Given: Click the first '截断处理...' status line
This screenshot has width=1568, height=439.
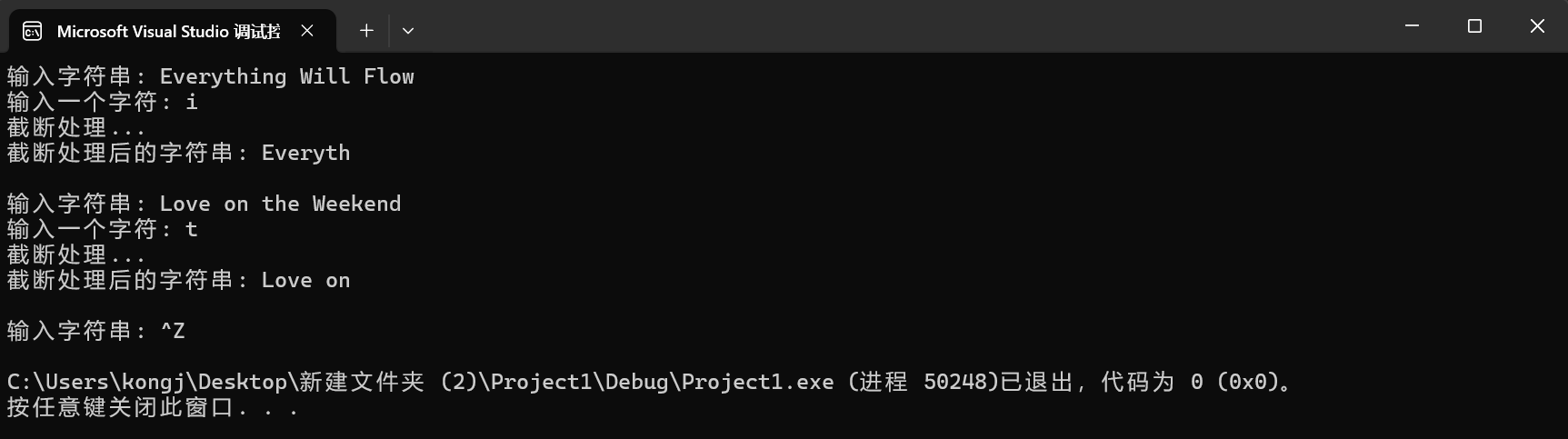Looking at the screenshot, I should tap(75, 127).
